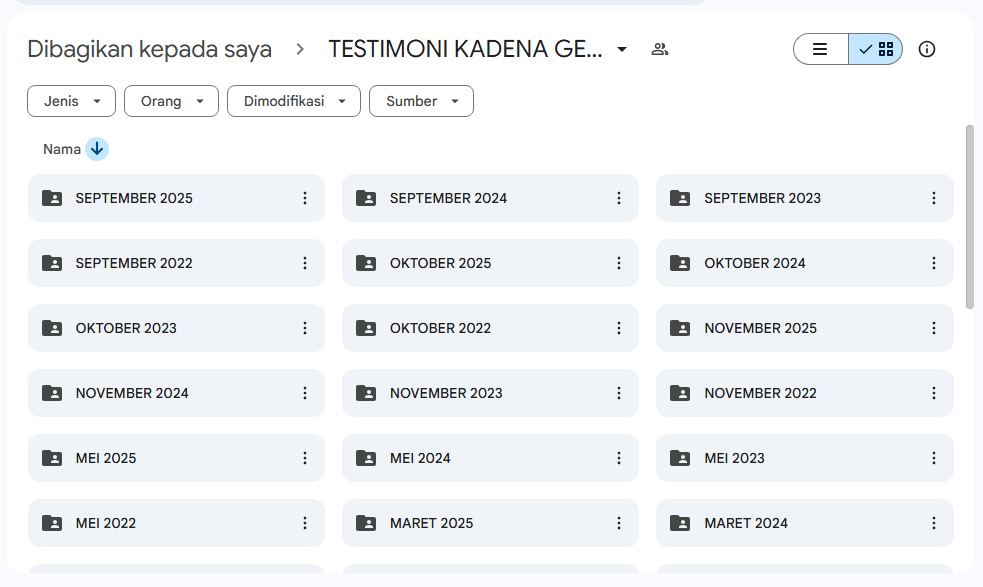This screenshot has height=587, width=983.
Task: Click the manage members icon beside folder title
Action: [659, 48]
